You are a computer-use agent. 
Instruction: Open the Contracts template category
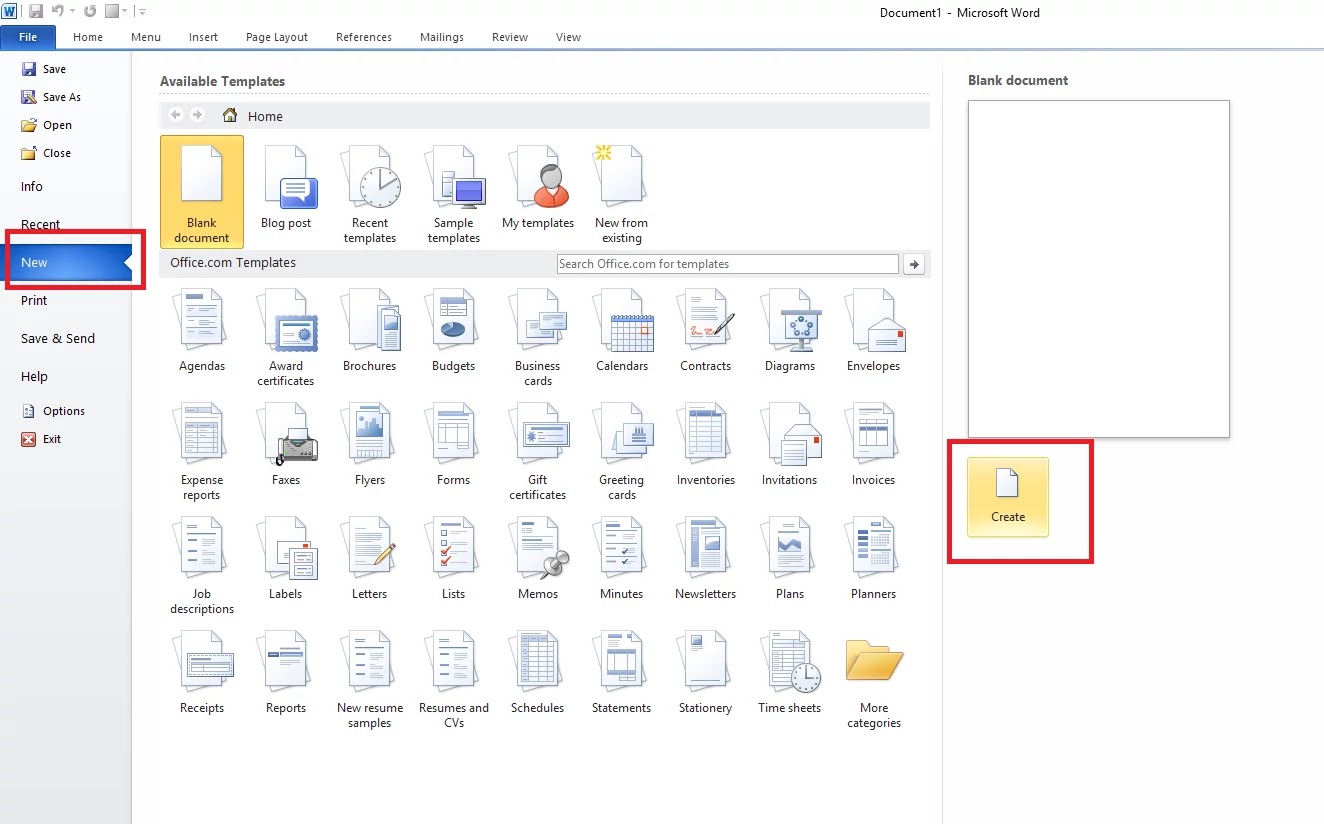tap(706, 331)
